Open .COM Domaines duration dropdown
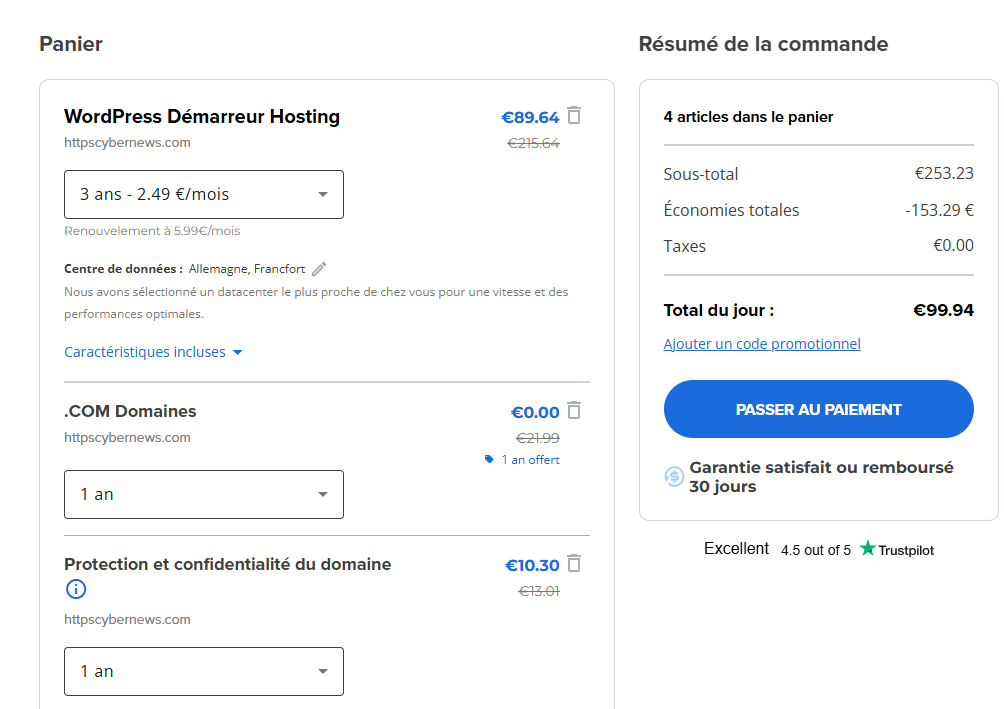 [204, 494]
